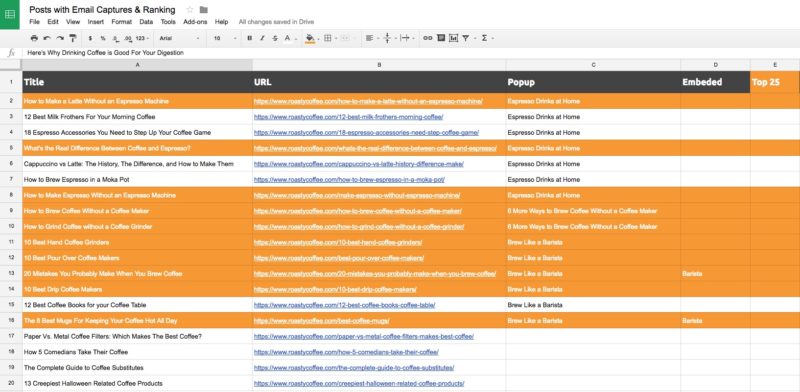Insert a comment
Image resolution: width=800 pixels, height=392 pixels.
tap(441, 38)
